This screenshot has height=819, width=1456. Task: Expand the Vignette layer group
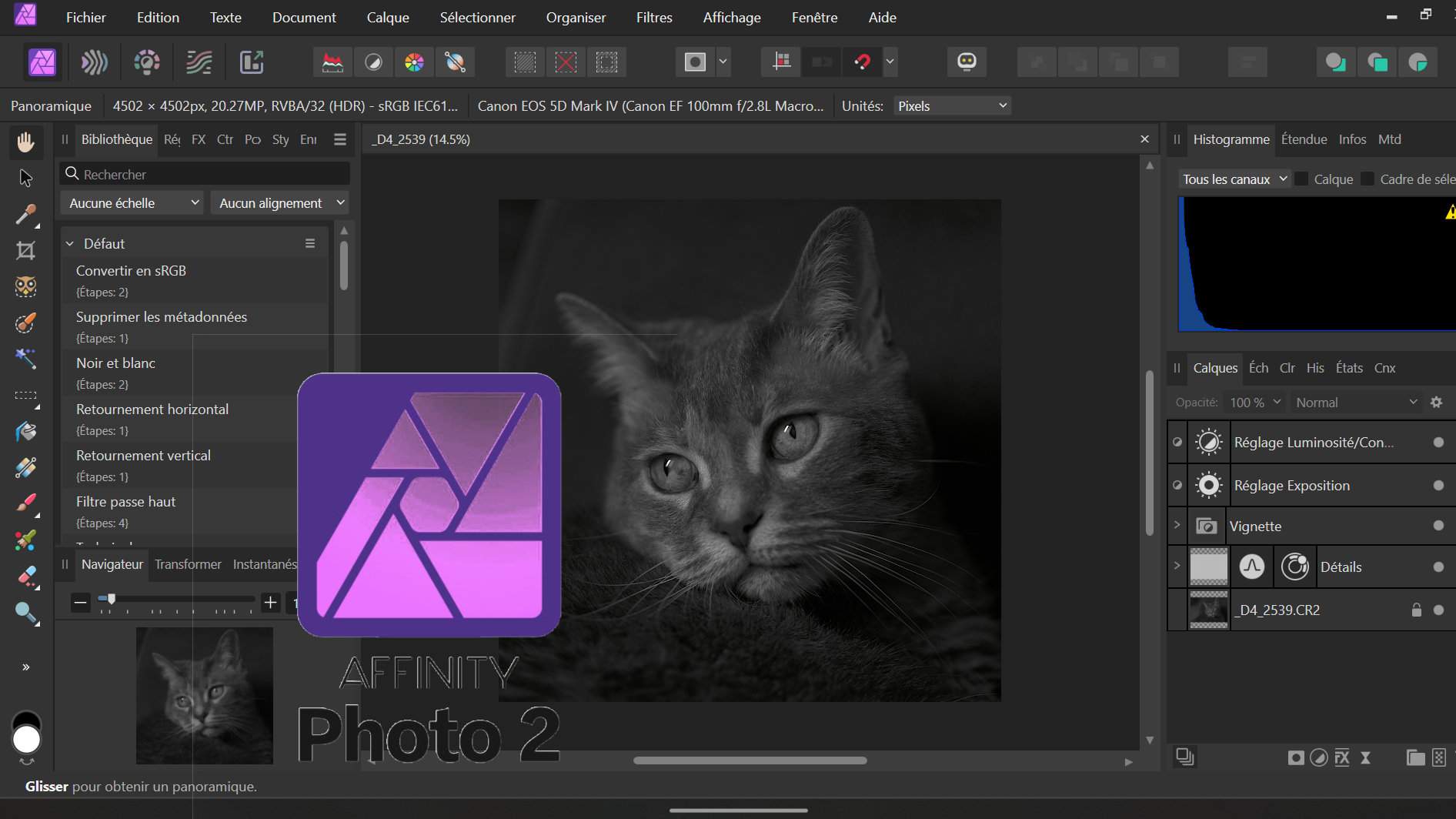1177,526
